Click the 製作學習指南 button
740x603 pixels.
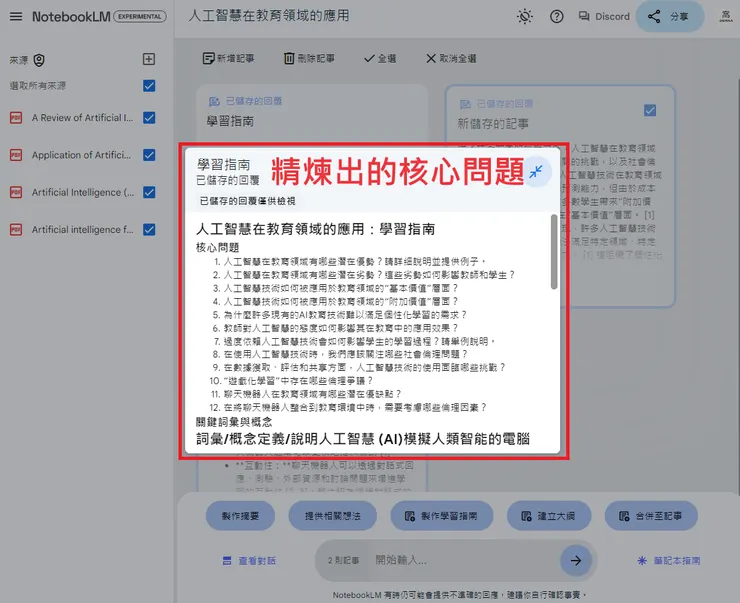tap(442, 516)
